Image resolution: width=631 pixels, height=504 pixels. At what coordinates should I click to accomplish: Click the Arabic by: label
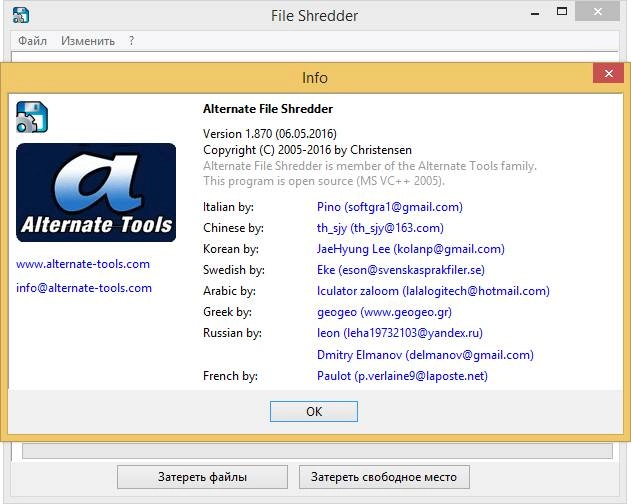pyautogui.click(x=229, y=291)
